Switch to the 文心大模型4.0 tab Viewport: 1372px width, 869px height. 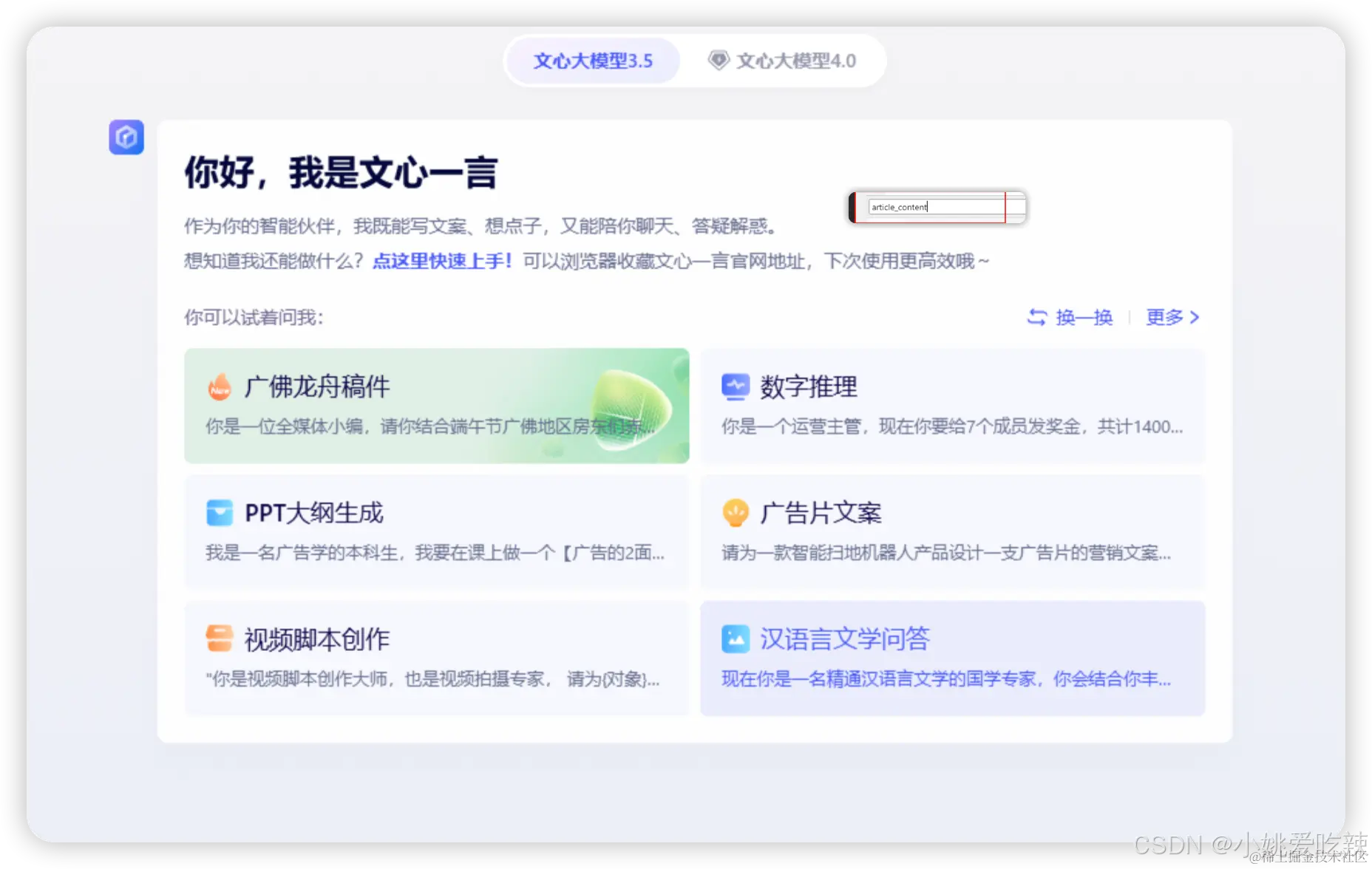[782, 61]
